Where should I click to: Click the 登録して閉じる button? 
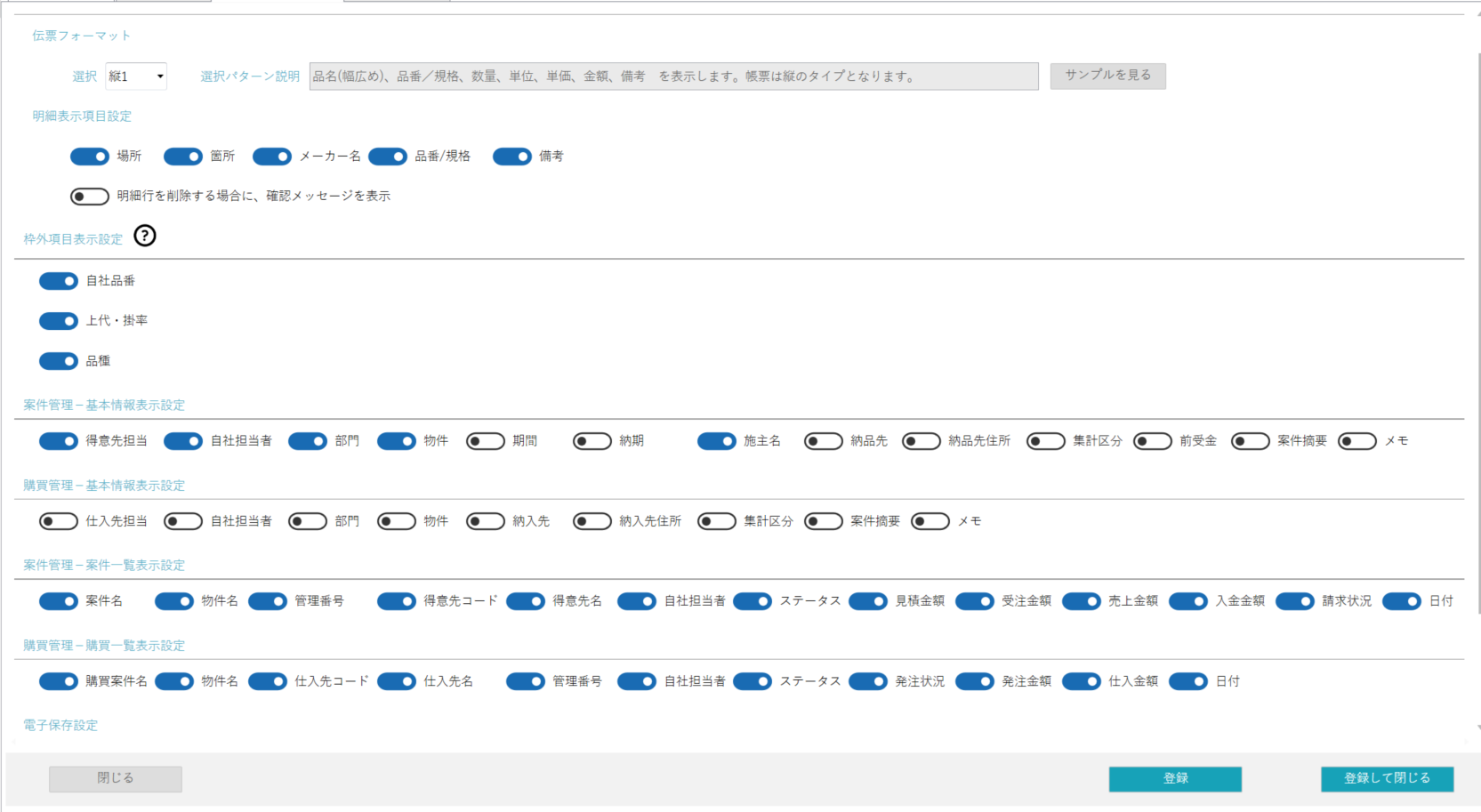point(1387,778)
